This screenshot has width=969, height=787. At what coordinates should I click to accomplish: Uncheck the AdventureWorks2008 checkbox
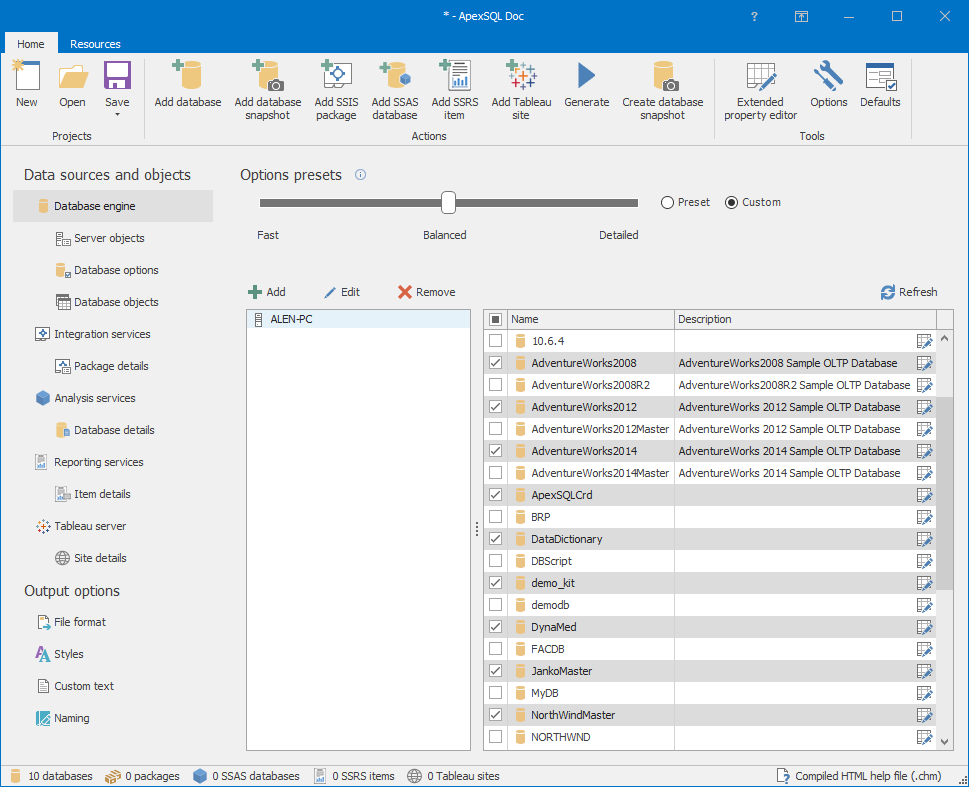click(496, 363)
